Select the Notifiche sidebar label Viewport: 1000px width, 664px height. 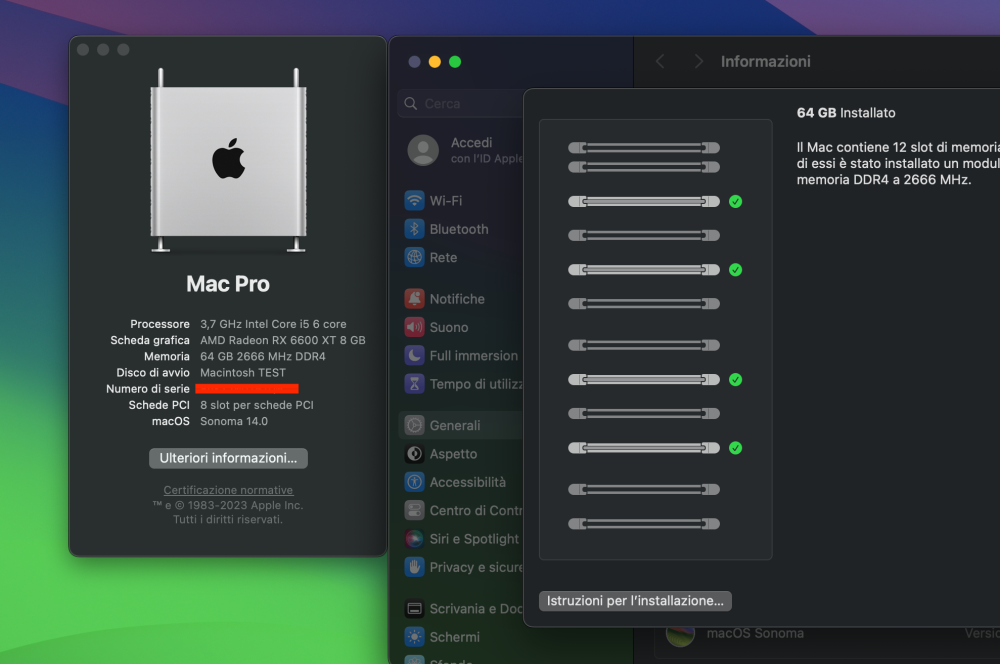pos(457,299)
